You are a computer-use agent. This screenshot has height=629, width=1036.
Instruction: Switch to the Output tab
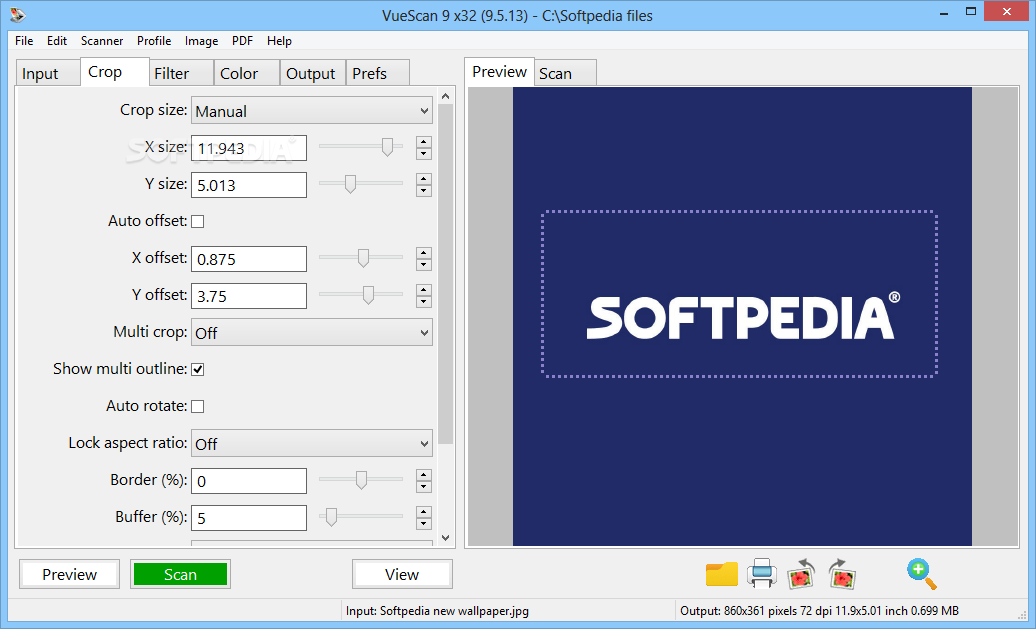pyautogui.click(x=313, y=73)
